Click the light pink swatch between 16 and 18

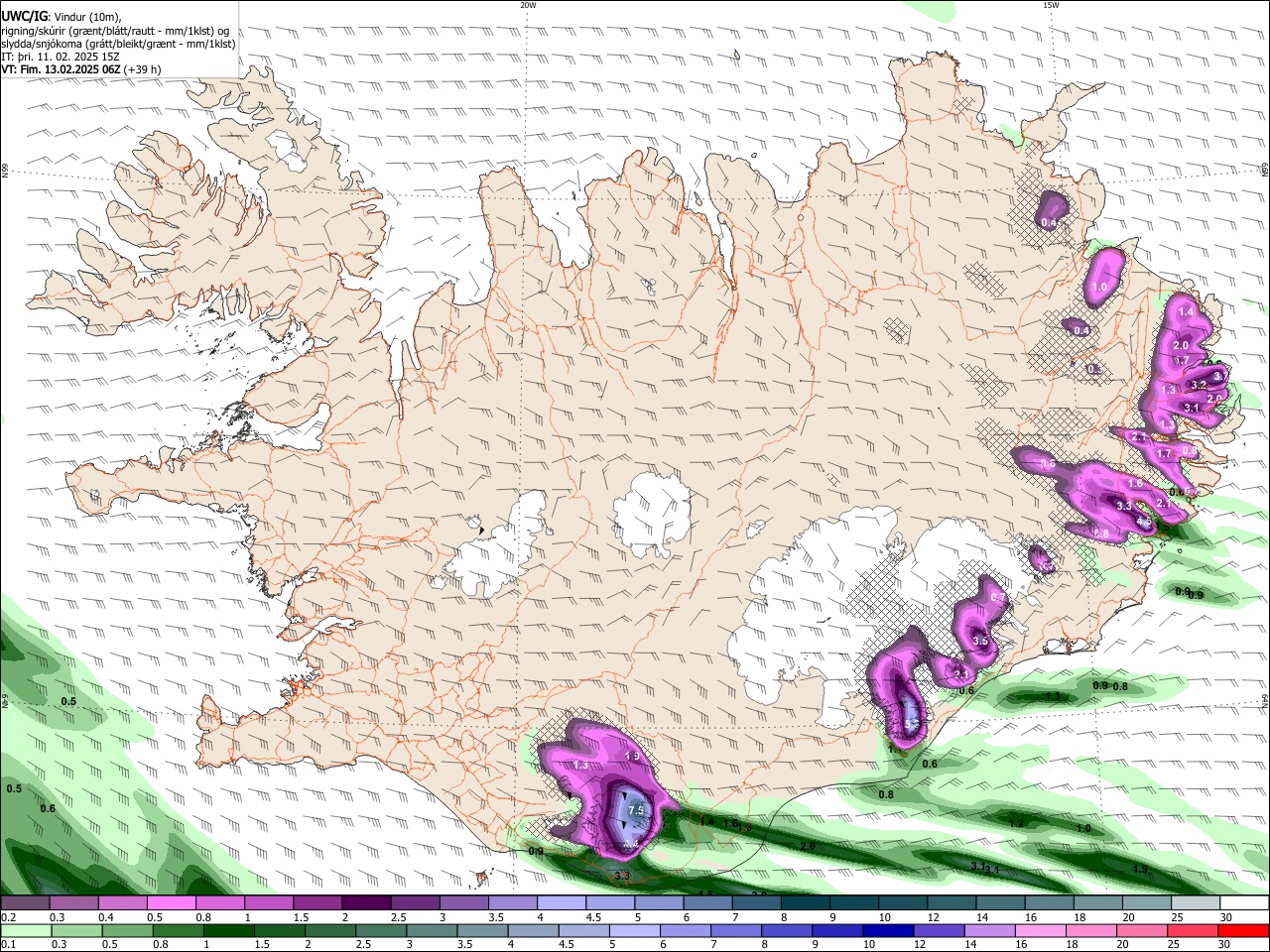click(1040, 930)
